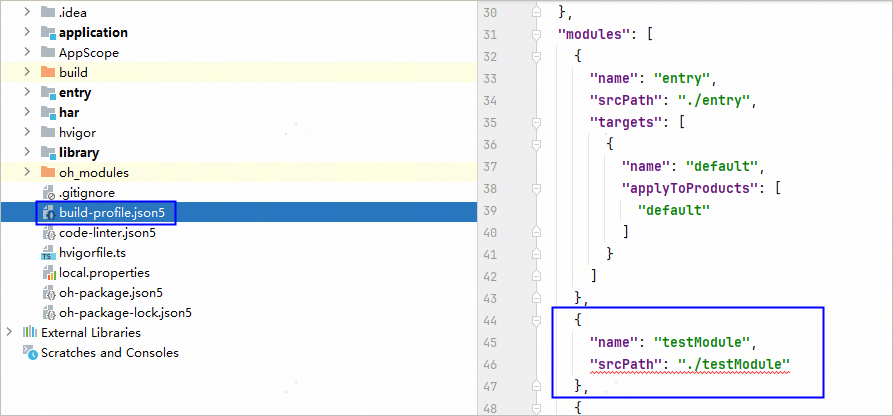Click the local.properties file icon
Image resolution: width=893 pixels, height=416 pixels.
[x=48, y=273]
